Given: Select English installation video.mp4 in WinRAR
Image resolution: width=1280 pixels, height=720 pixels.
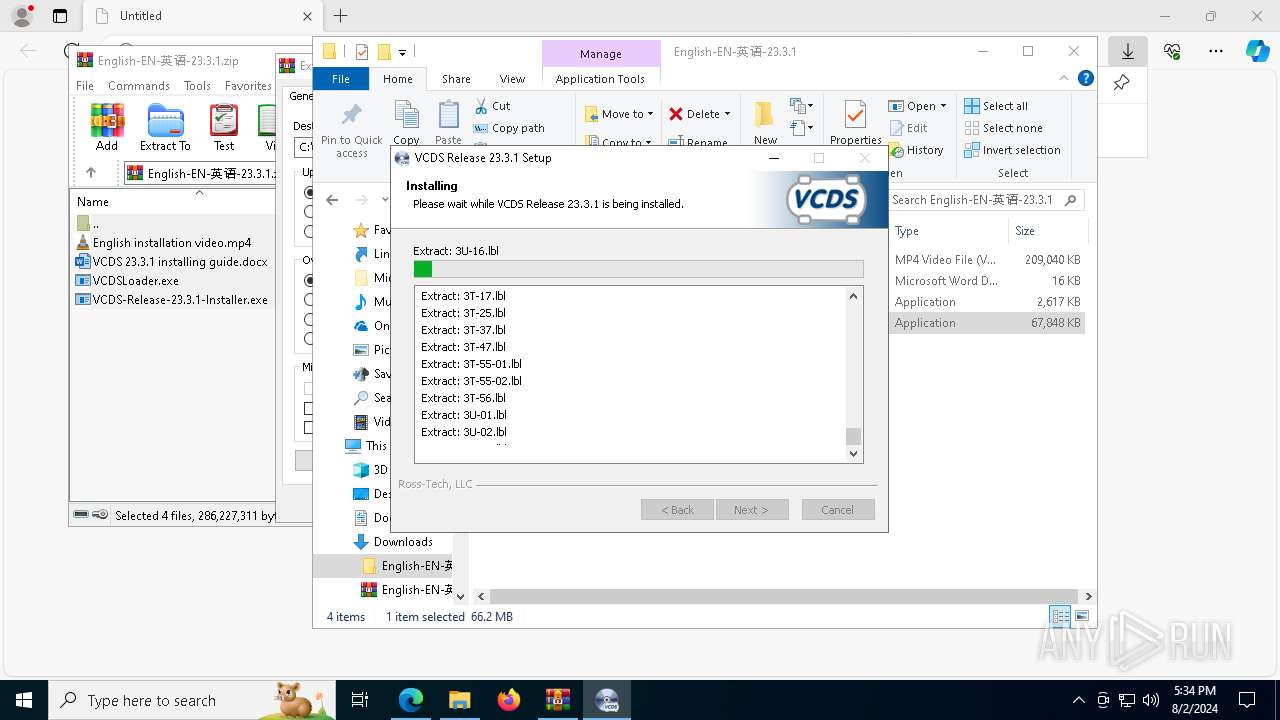Looking at the screenshot, I should [172, 243].
